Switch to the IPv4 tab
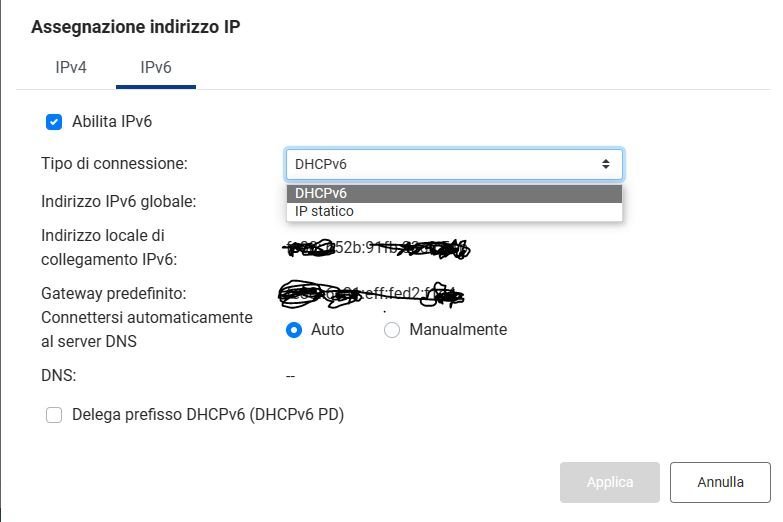 coord(71,67)
